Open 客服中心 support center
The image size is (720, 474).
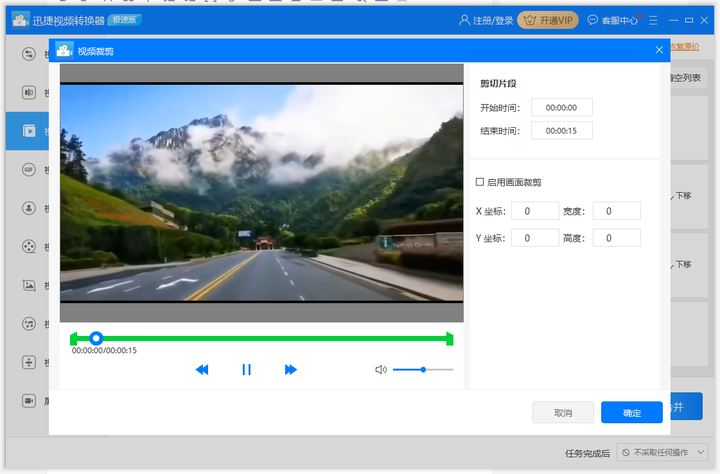coord(613,20)
